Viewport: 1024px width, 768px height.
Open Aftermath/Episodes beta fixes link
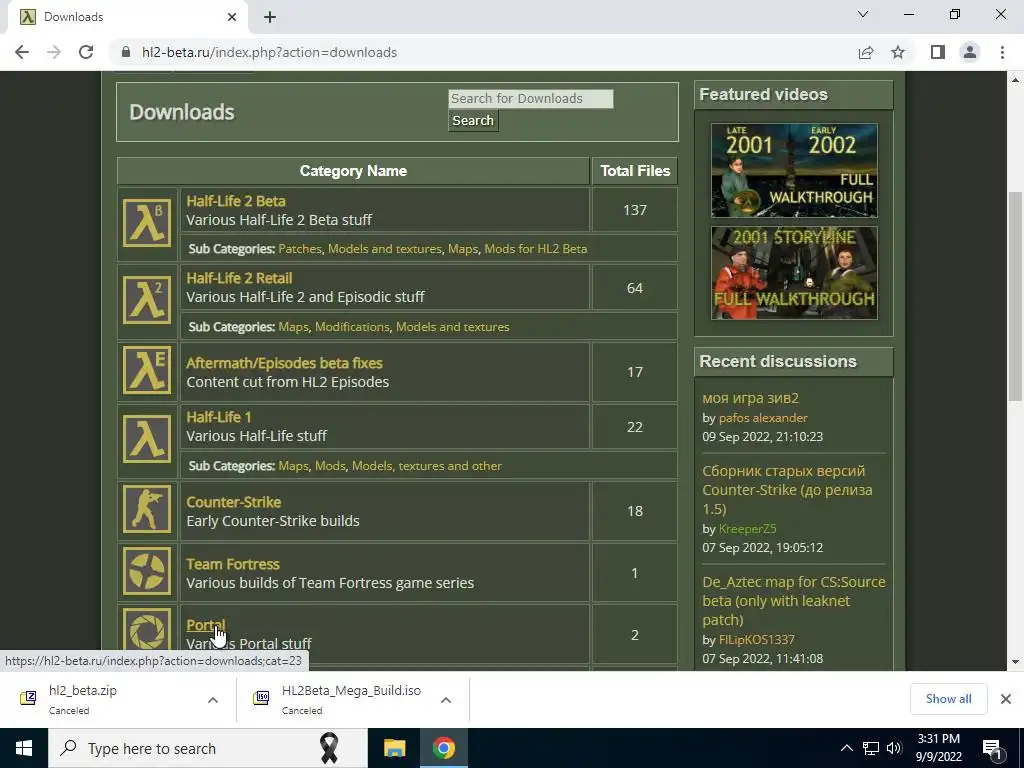coord(284,363)
